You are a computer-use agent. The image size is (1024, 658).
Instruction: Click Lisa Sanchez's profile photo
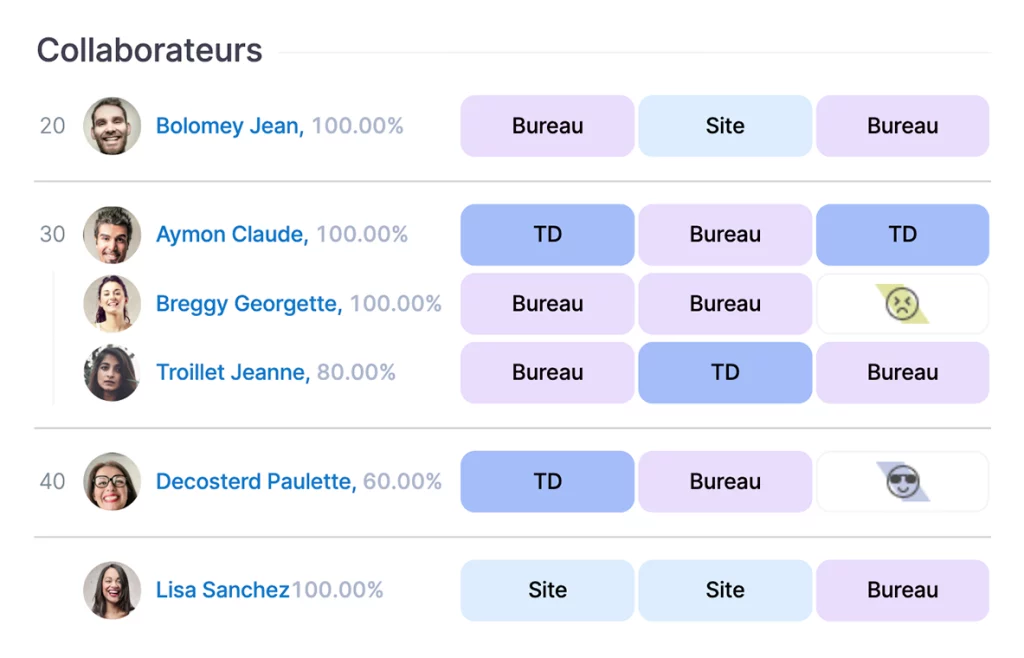click(x=112, y=590)
